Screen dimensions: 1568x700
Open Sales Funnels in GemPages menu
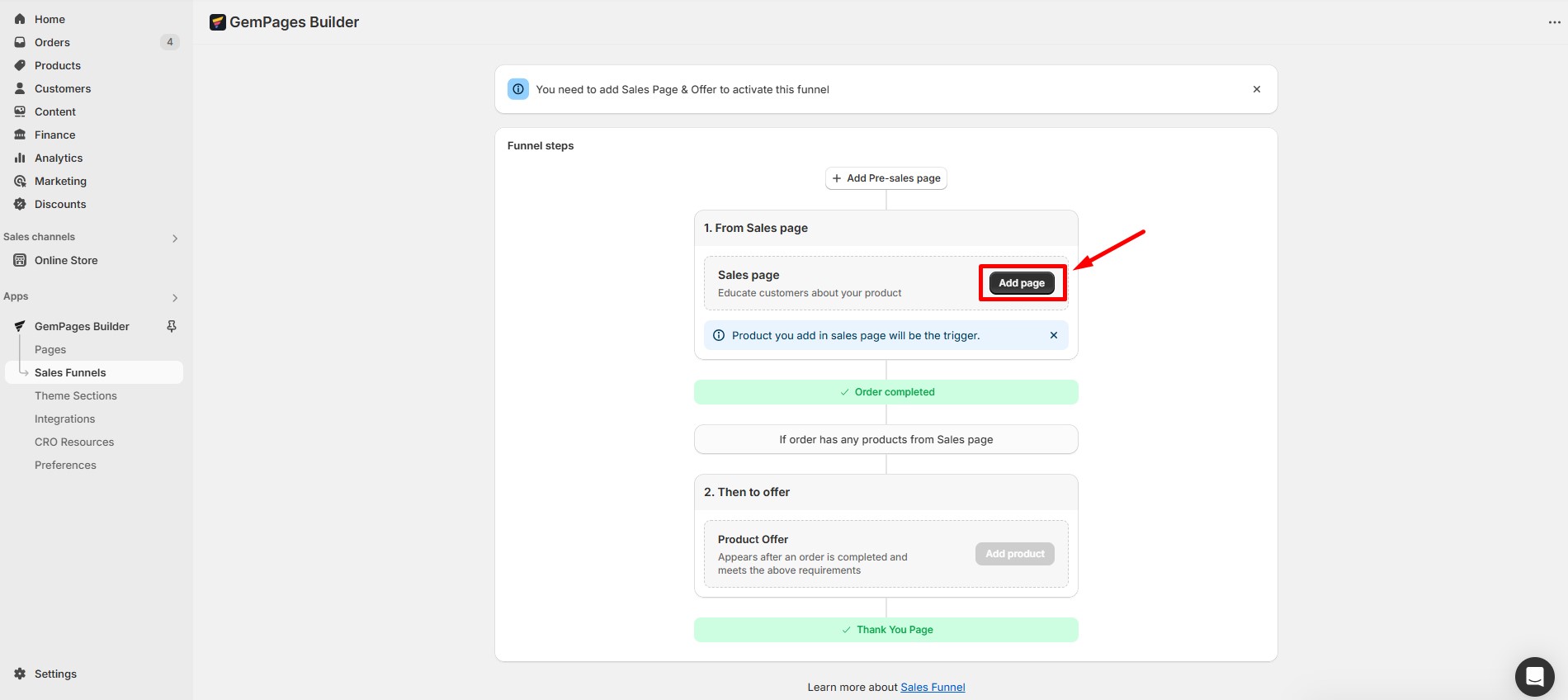click(x=70, y=372)
